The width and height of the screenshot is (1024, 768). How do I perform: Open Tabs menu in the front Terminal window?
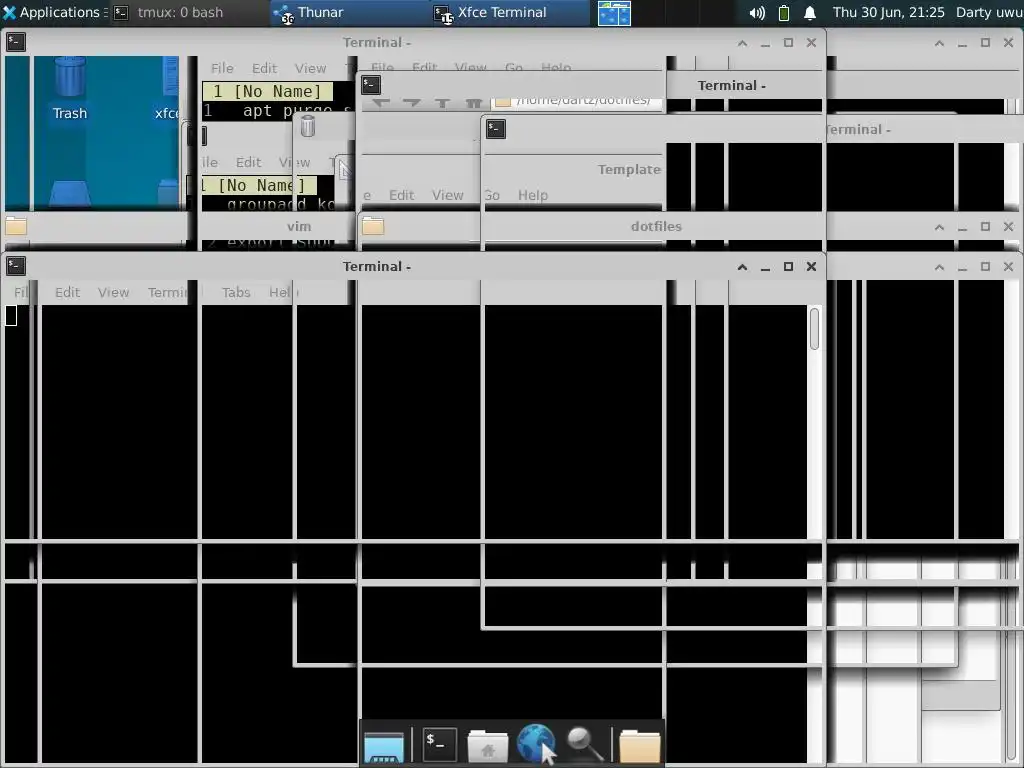pos(236,293)
